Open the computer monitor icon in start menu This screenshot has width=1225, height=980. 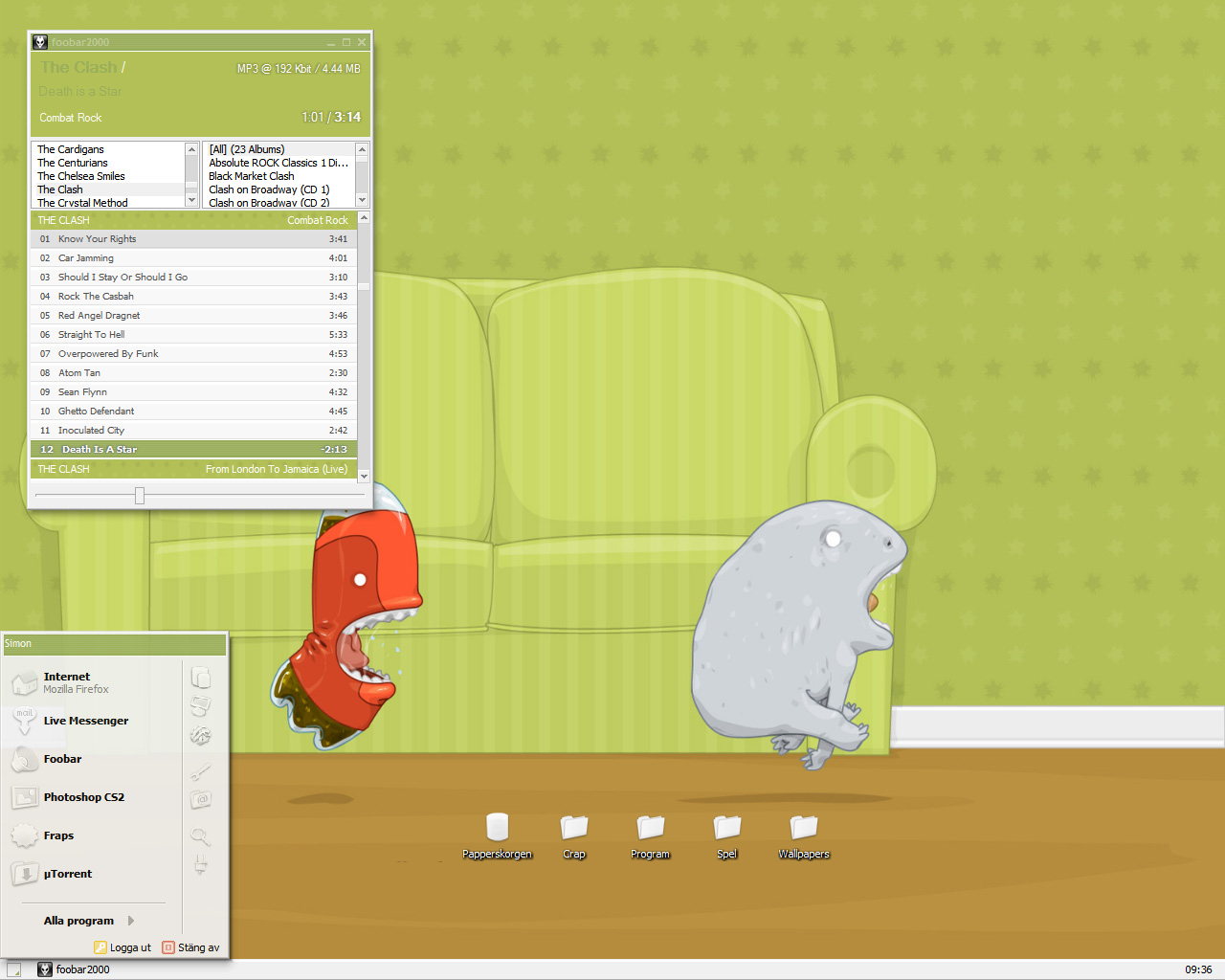pyautogui.click(x=200, y=706)
